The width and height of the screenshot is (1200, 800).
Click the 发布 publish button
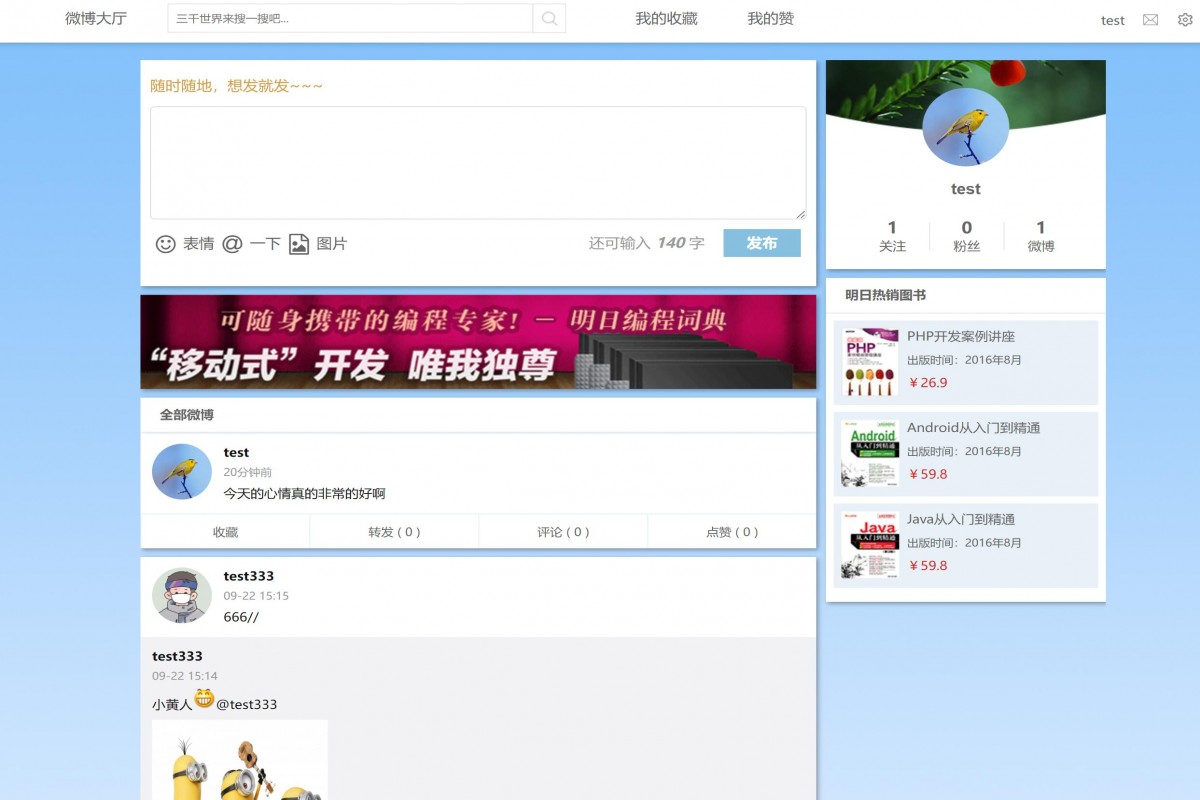762,243
